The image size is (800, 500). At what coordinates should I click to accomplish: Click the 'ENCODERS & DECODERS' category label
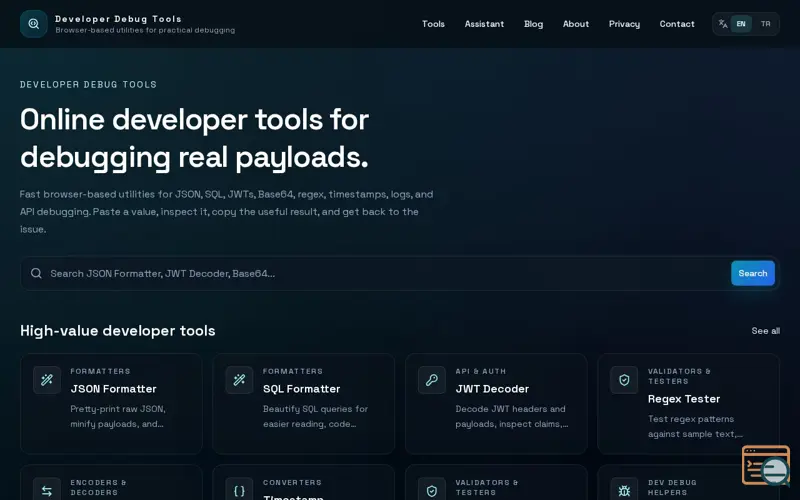pos(98,488)
